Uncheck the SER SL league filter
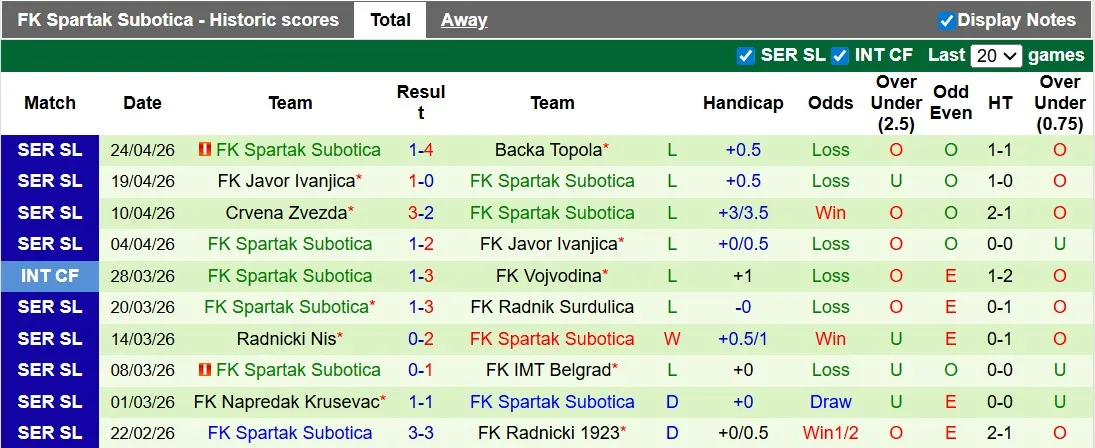This screenshot has height=448, width=1095. pos(745,56)
